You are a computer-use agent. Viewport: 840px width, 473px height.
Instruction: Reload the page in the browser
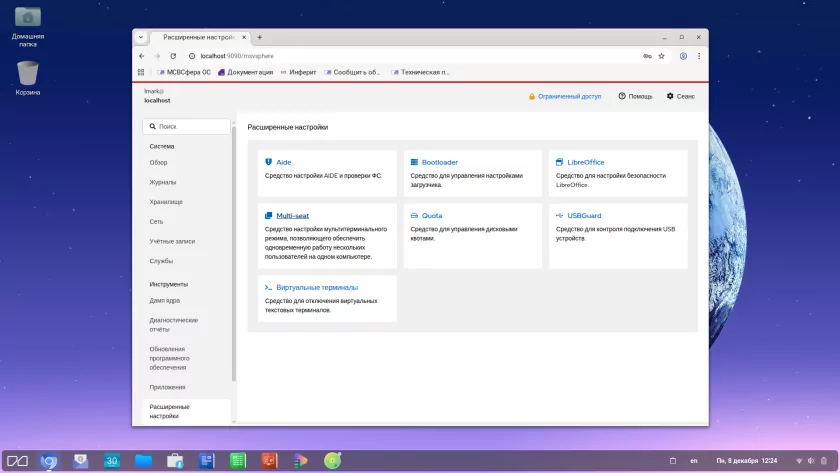[x=173, y=56]
